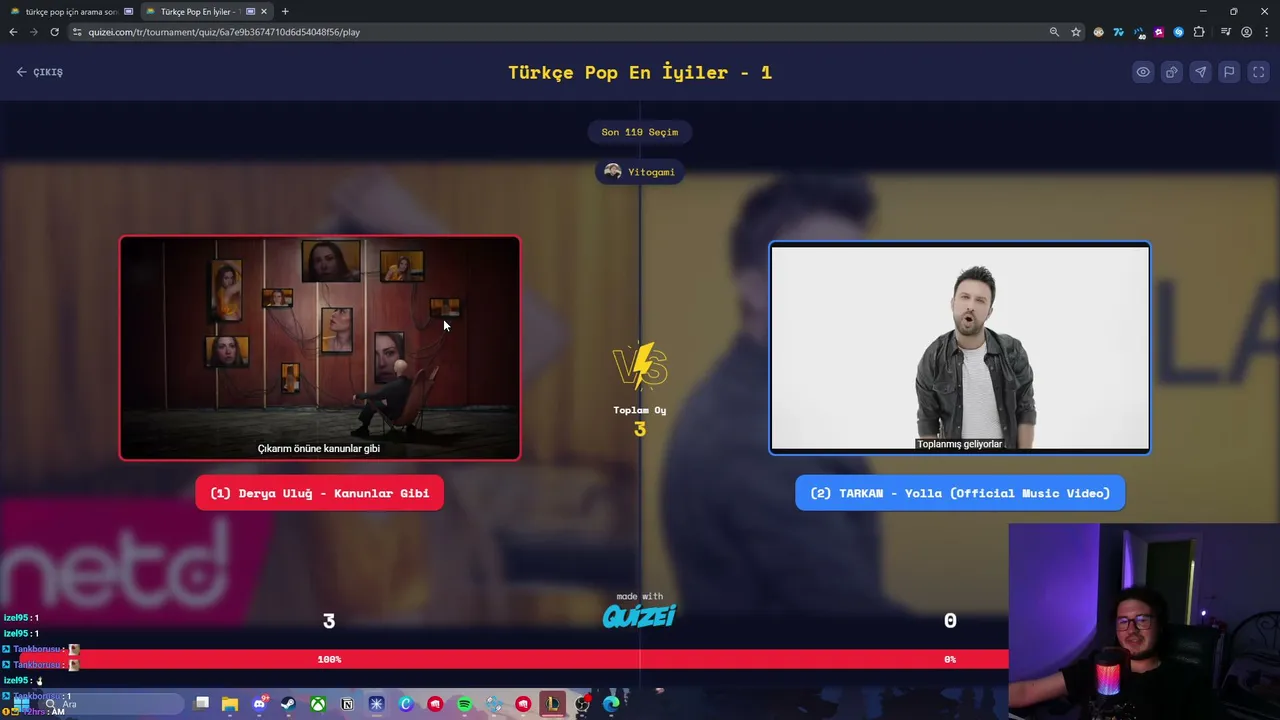Viewport: 1280px width, 720px height.
Task: Go back using the ÇIKIŞ exit button
Action: click(40, 72)
